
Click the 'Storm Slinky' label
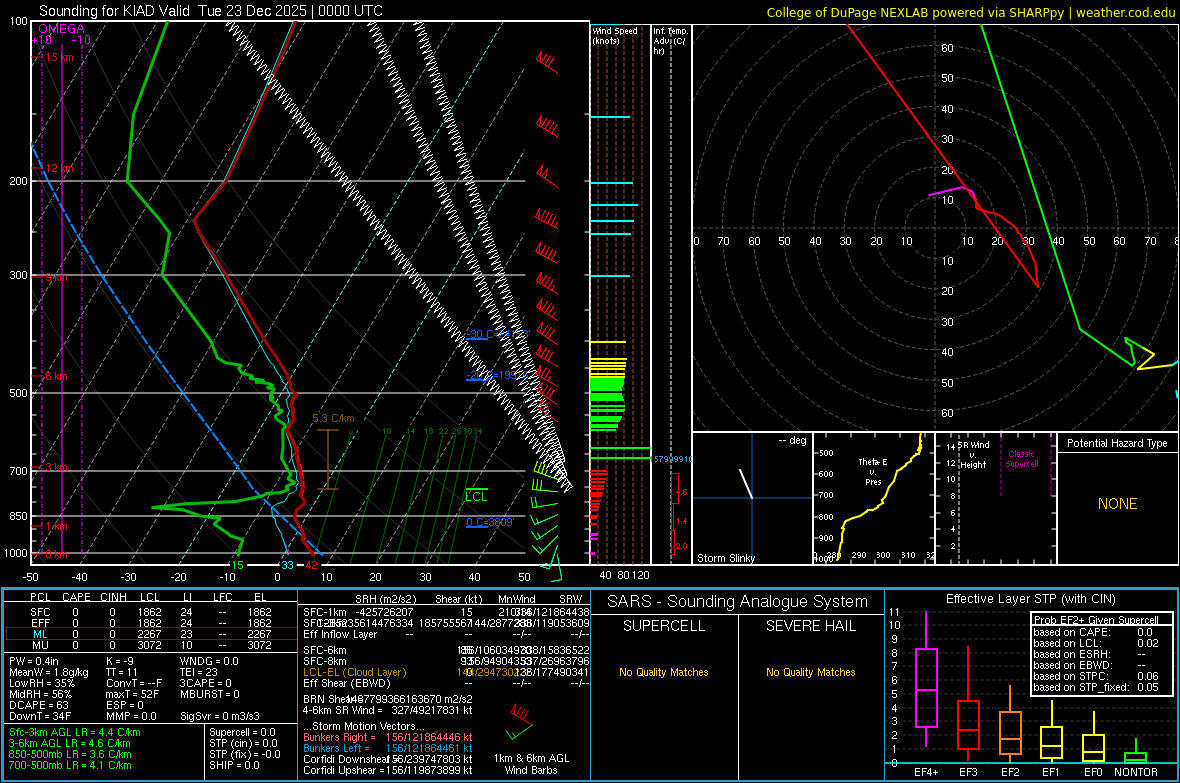pos(725,558)
